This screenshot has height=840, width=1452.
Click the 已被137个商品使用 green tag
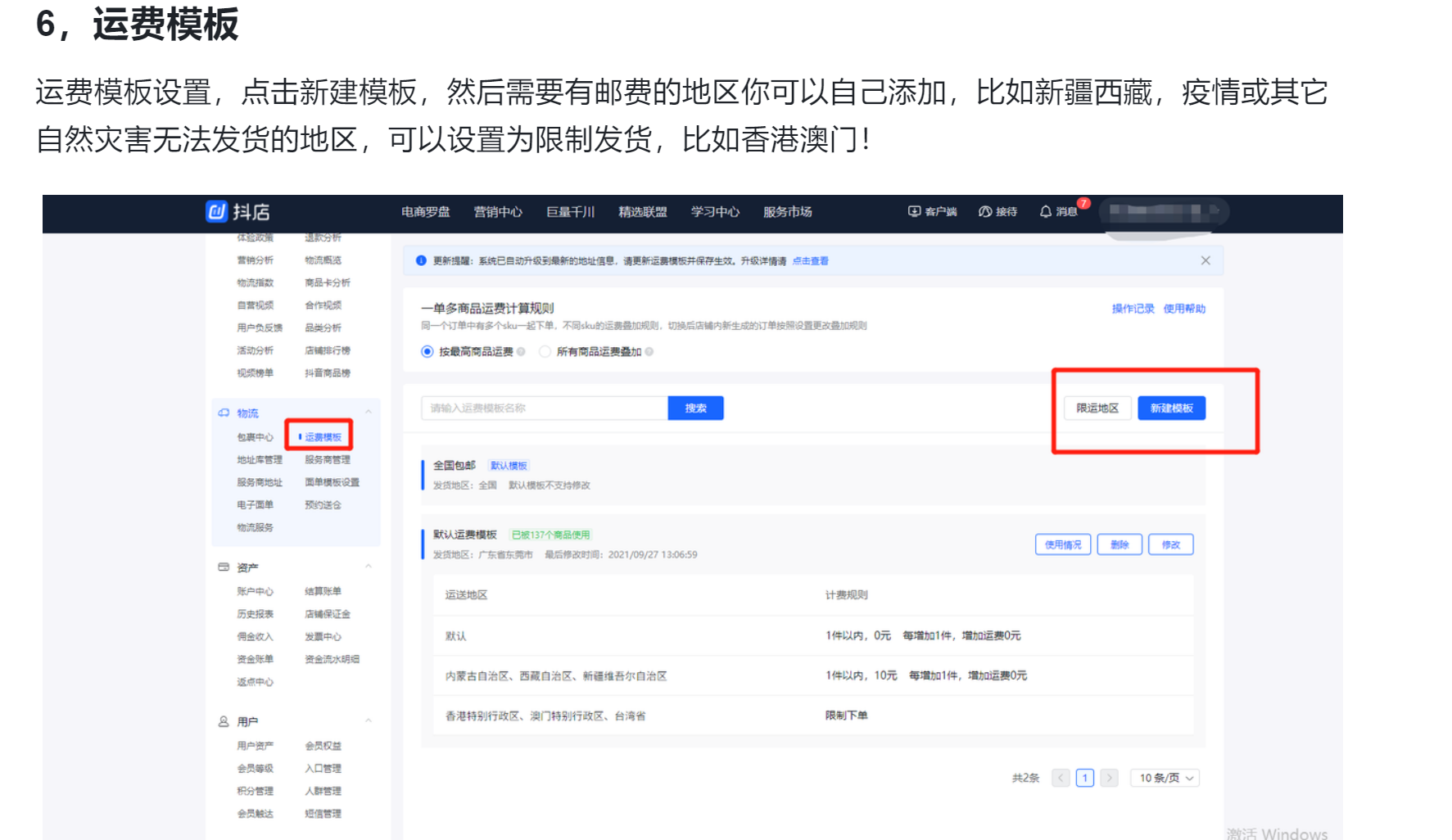[x=550, y=535]
